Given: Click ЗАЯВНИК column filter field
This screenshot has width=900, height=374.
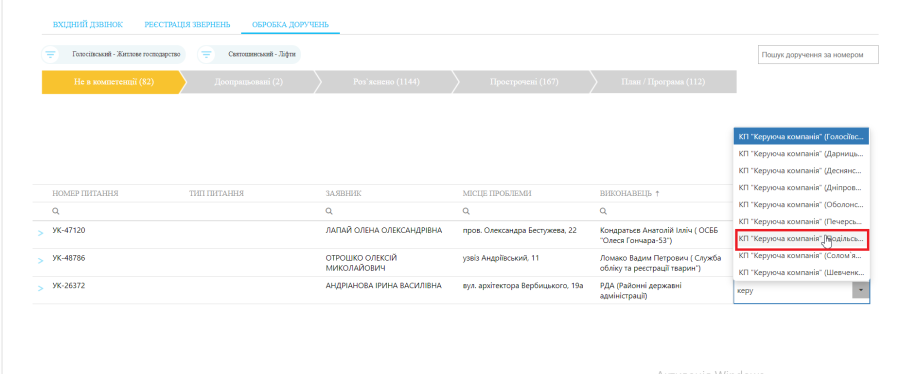Looking at the screenshot, I should [391, 212].
